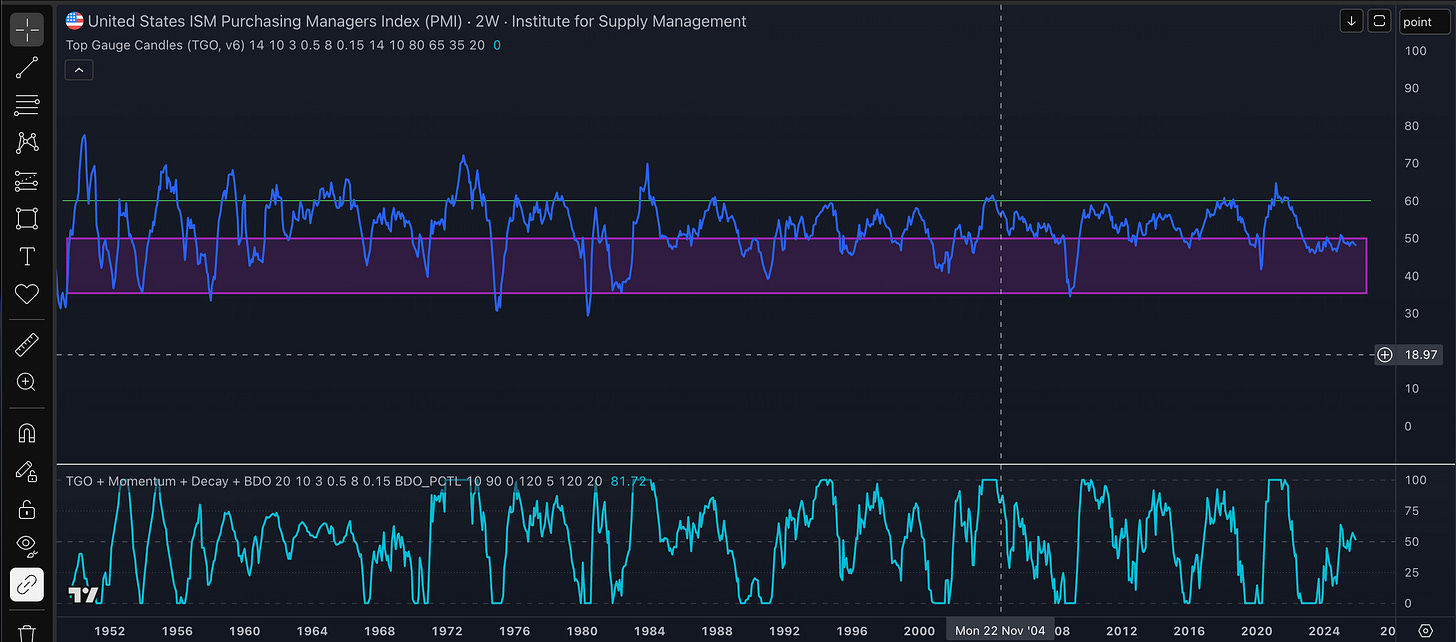Open the "point" unit dropdown
Viewport: 1456px width, 642px height.
pyautogui.click(x=1423, y=21)
